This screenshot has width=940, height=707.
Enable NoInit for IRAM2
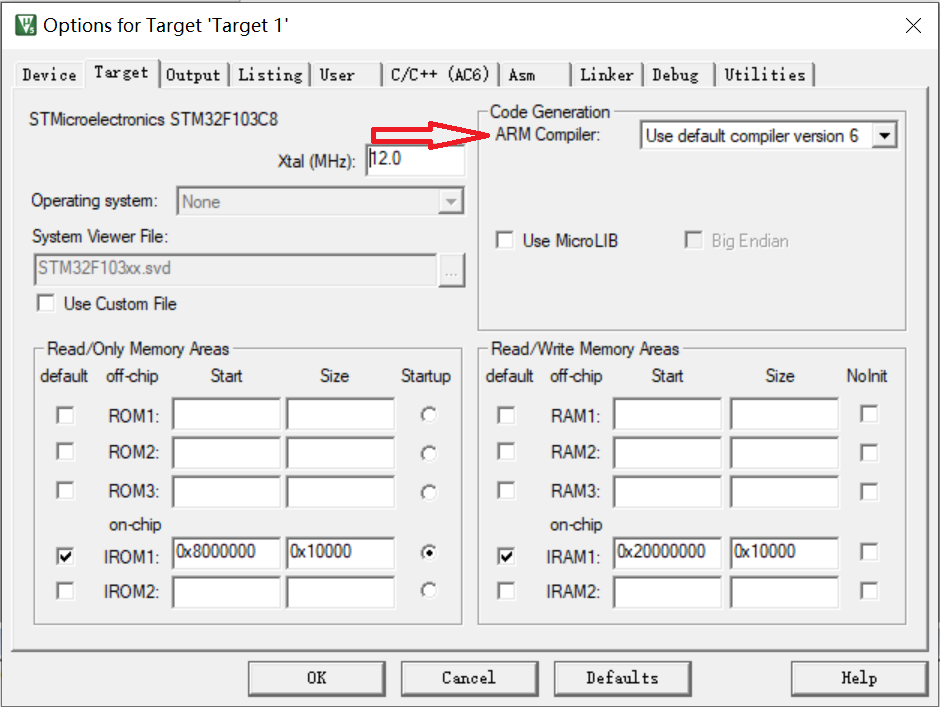(869, 591)
